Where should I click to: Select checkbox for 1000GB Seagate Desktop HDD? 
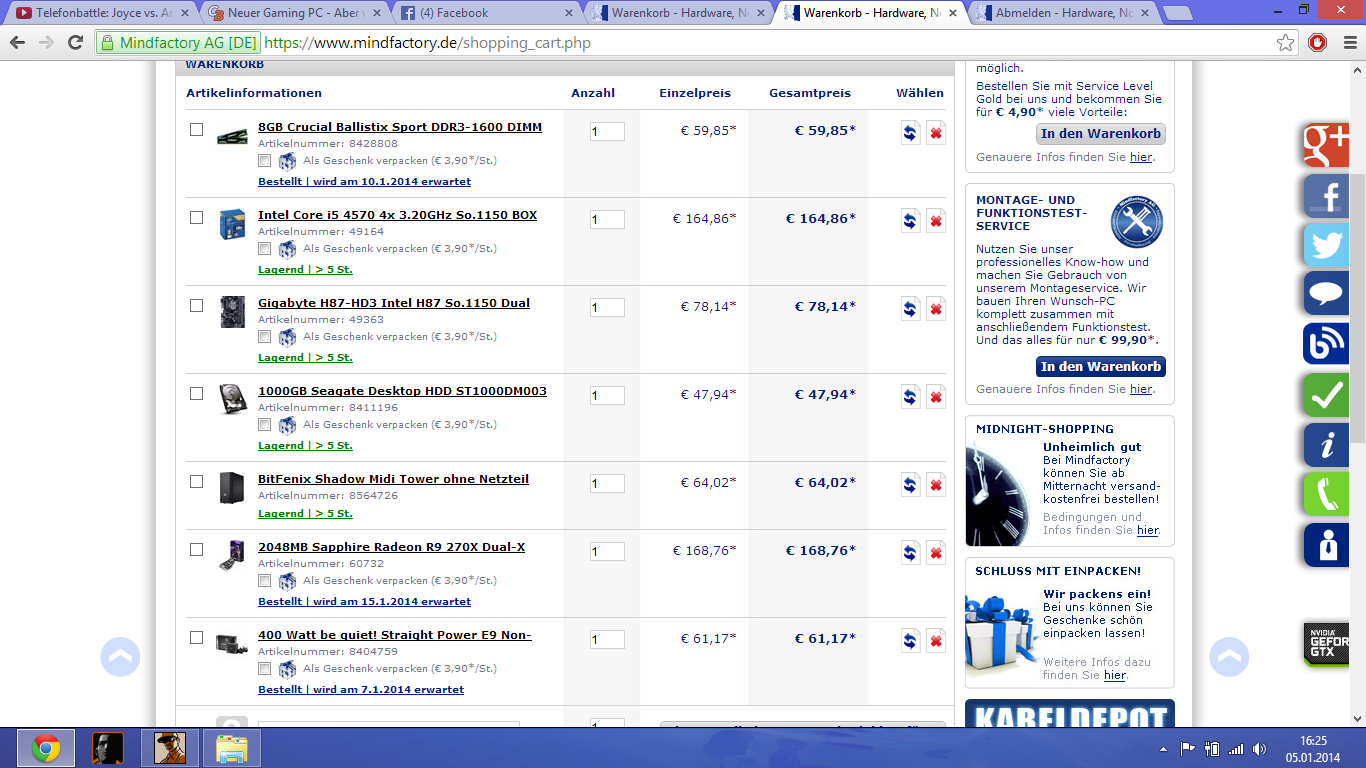point(196,393)
